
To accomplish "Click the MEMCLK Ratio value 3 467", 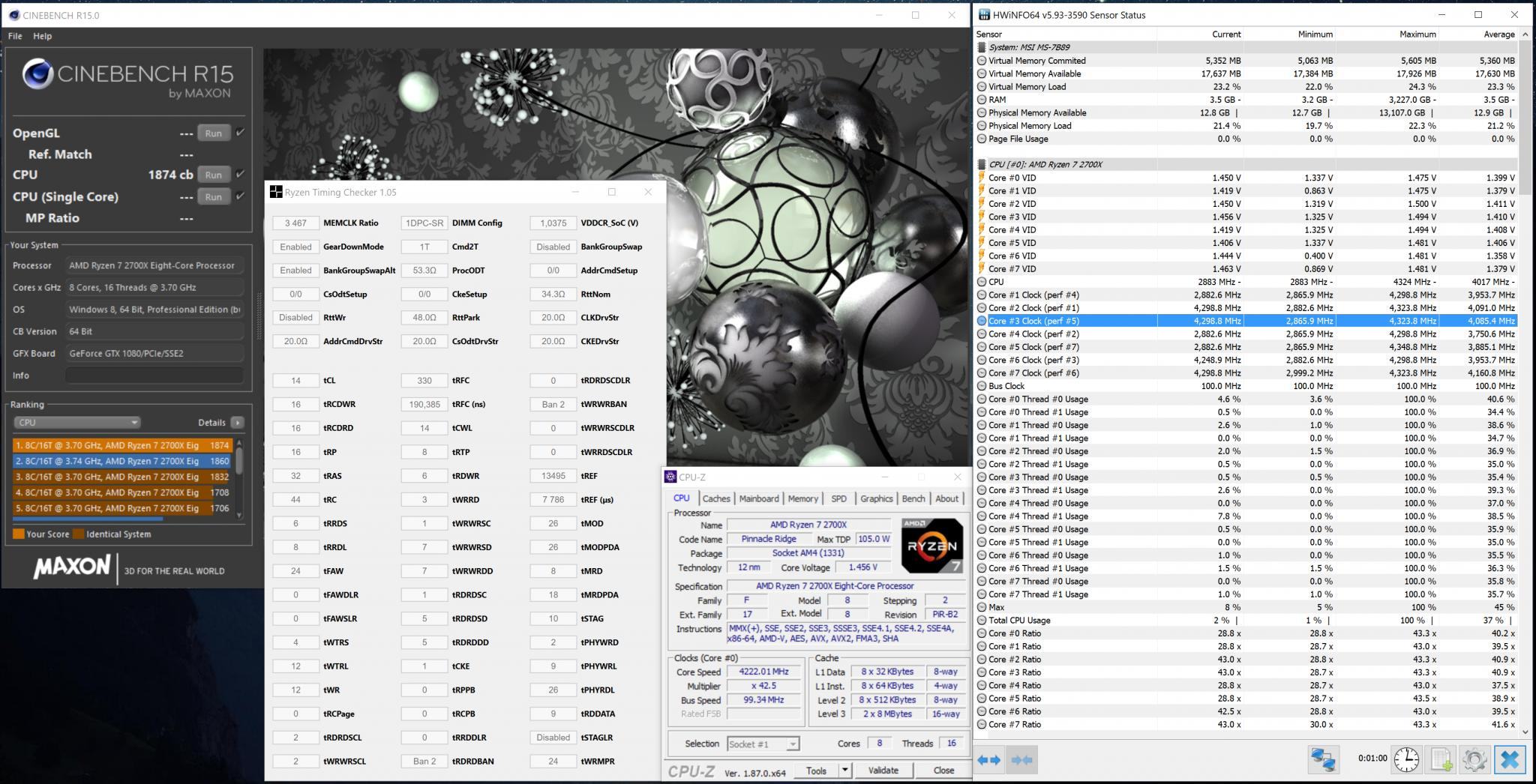I will pos(295,223).
